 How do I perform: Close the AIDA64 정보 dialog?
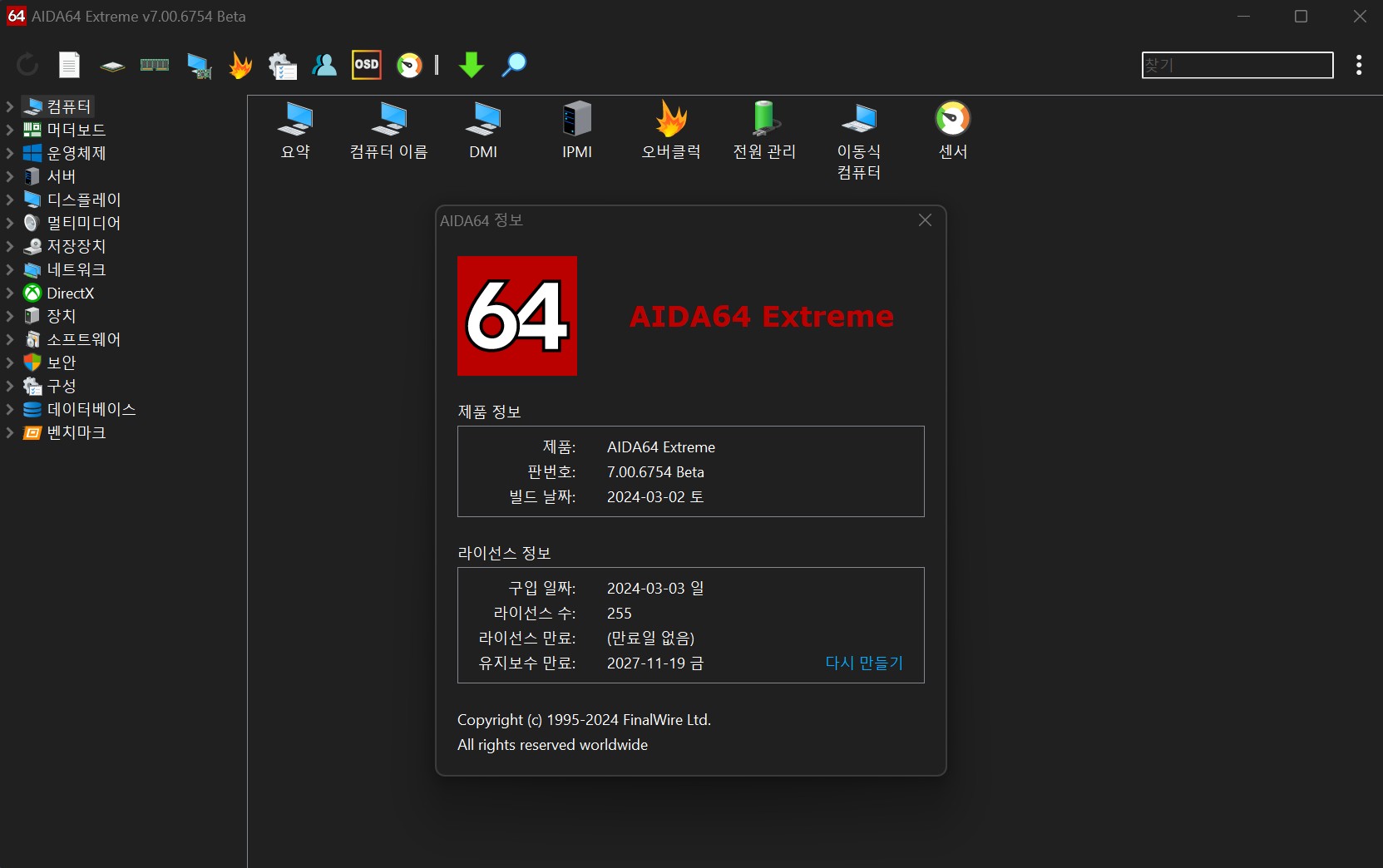click(x=925, y=220)
